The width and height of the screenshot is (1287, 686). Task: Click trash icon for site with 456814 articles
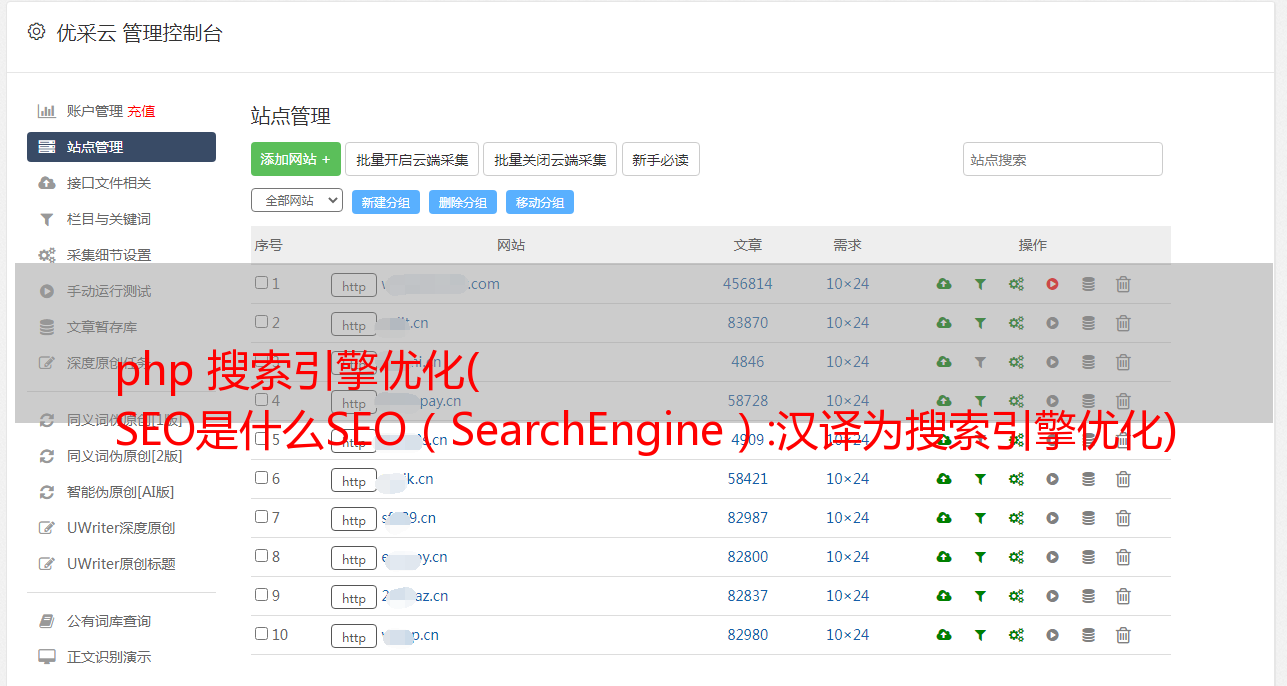pos(1123,284)
